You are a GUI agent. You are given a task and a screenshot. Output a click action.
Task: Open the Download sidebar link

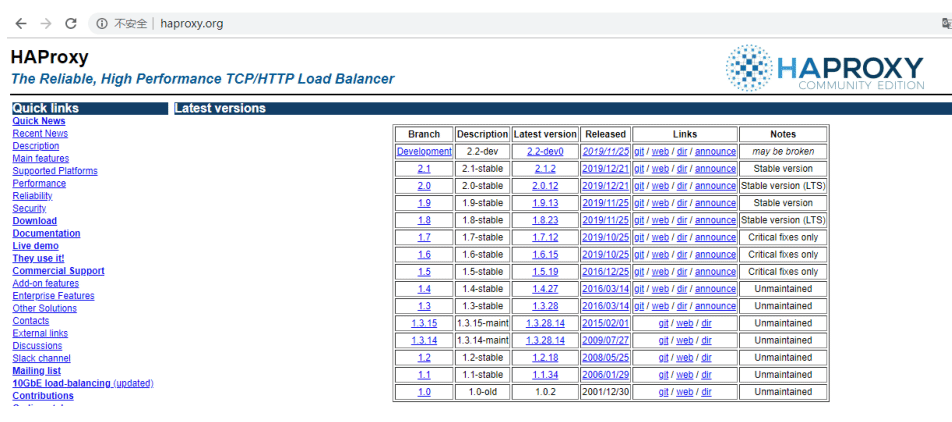(x=35, y=221)
